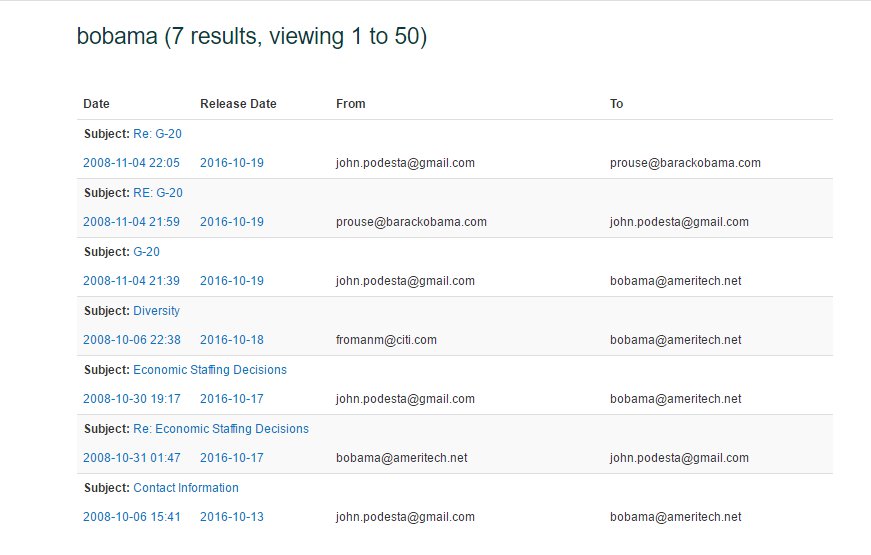871x555 pixels.
Task: Click the date 2008-10-06 15:41
Action: coord(132,516)
